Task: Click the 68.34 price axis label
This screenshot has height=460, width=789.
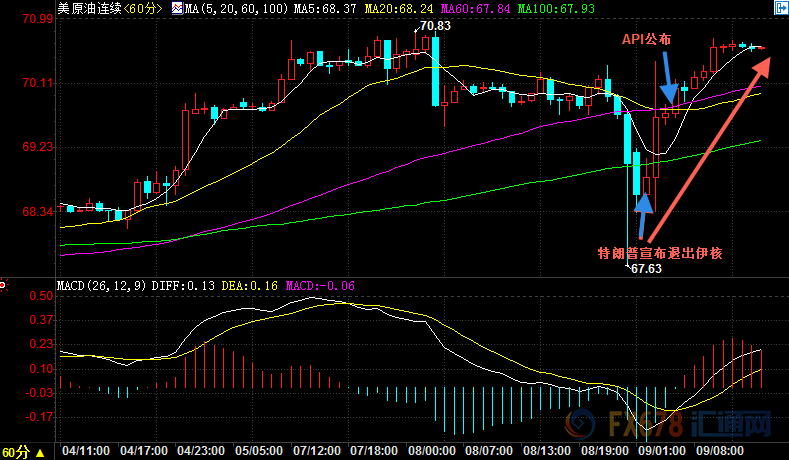Action: (x=38, y=211)
